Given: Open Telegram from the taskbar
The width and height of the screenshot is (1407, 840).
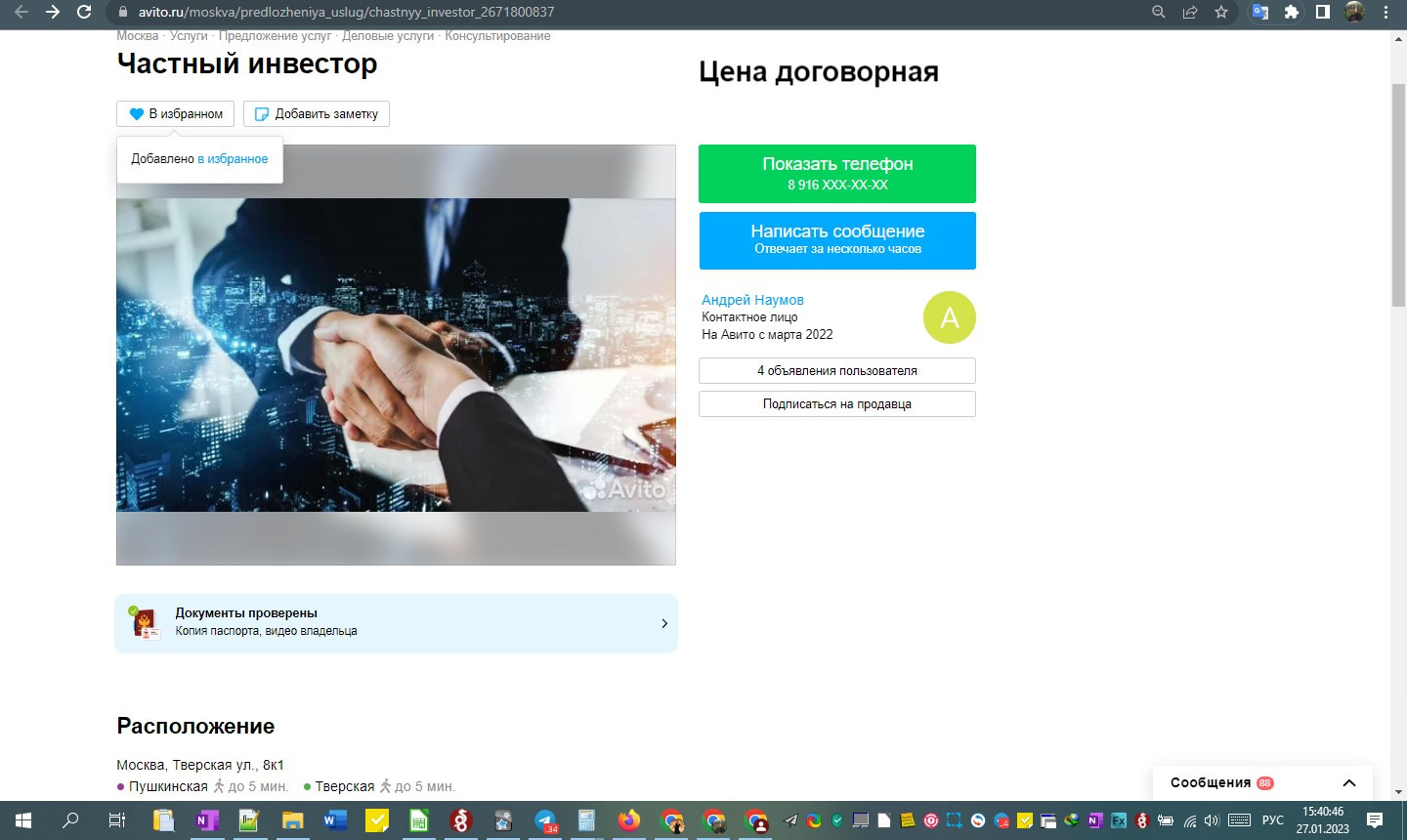Looking at the screenshot, I should point(545,820).
